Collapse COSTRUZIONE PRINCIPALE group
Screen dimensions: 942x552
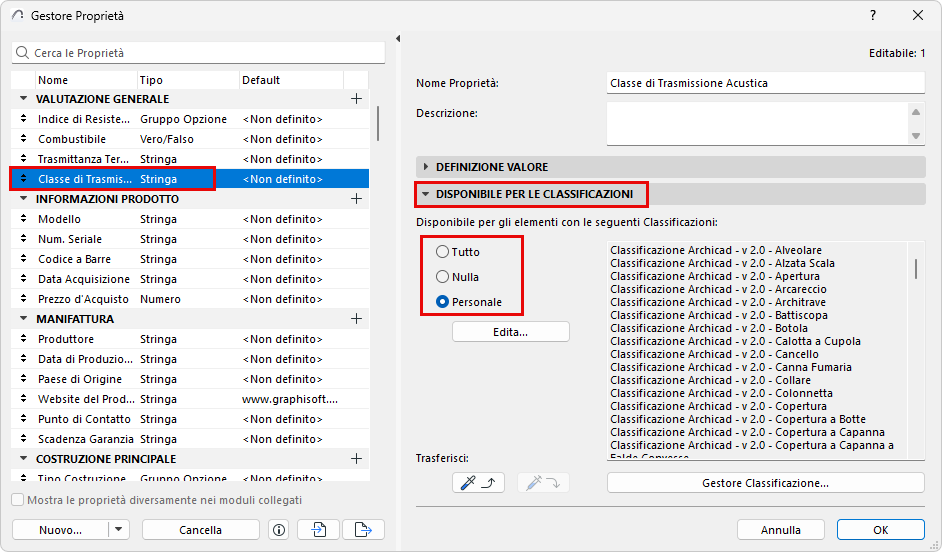point(23,458)
